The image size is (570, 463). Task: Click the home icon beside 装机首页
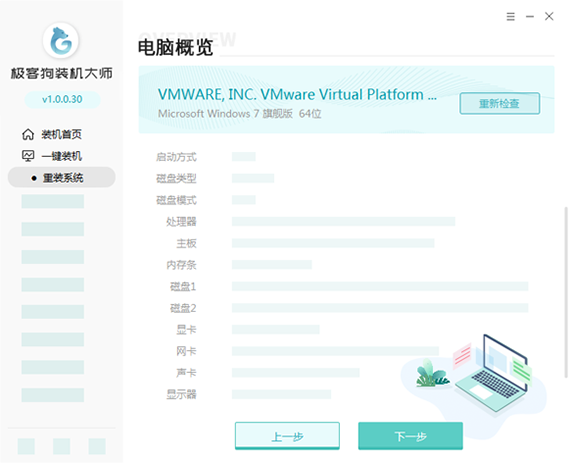pyautogui.click(x=28, y=134)
